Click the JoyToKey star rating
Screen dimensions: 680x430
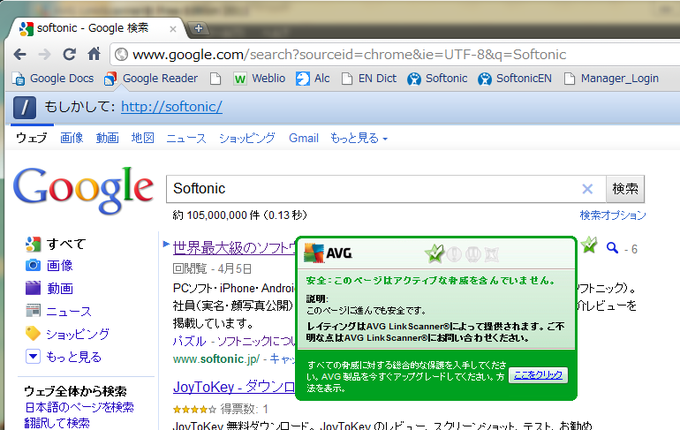tap(194, 409)
